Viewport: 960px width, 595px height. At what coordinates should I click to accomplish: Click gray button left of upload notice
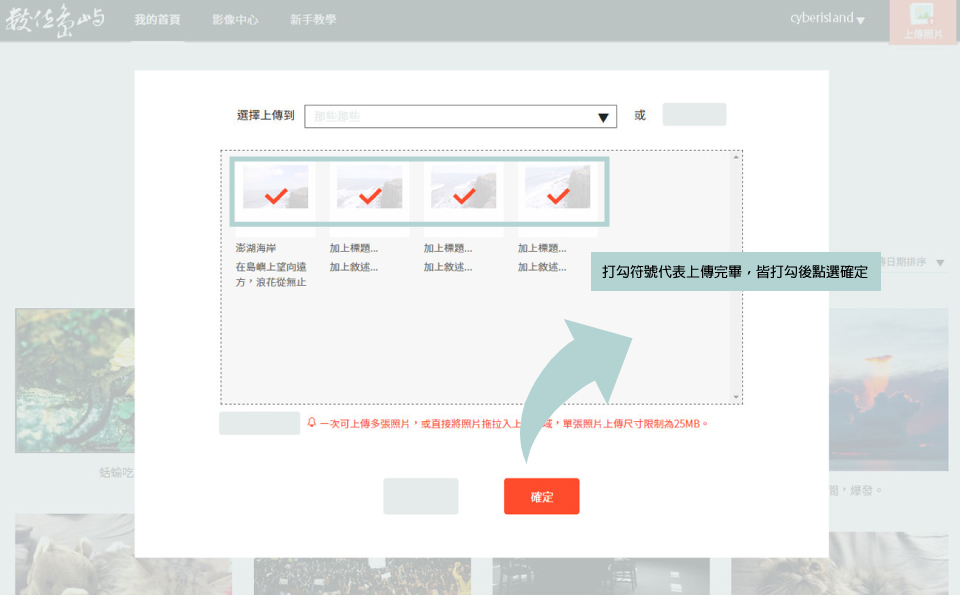(x=259, y=423)
